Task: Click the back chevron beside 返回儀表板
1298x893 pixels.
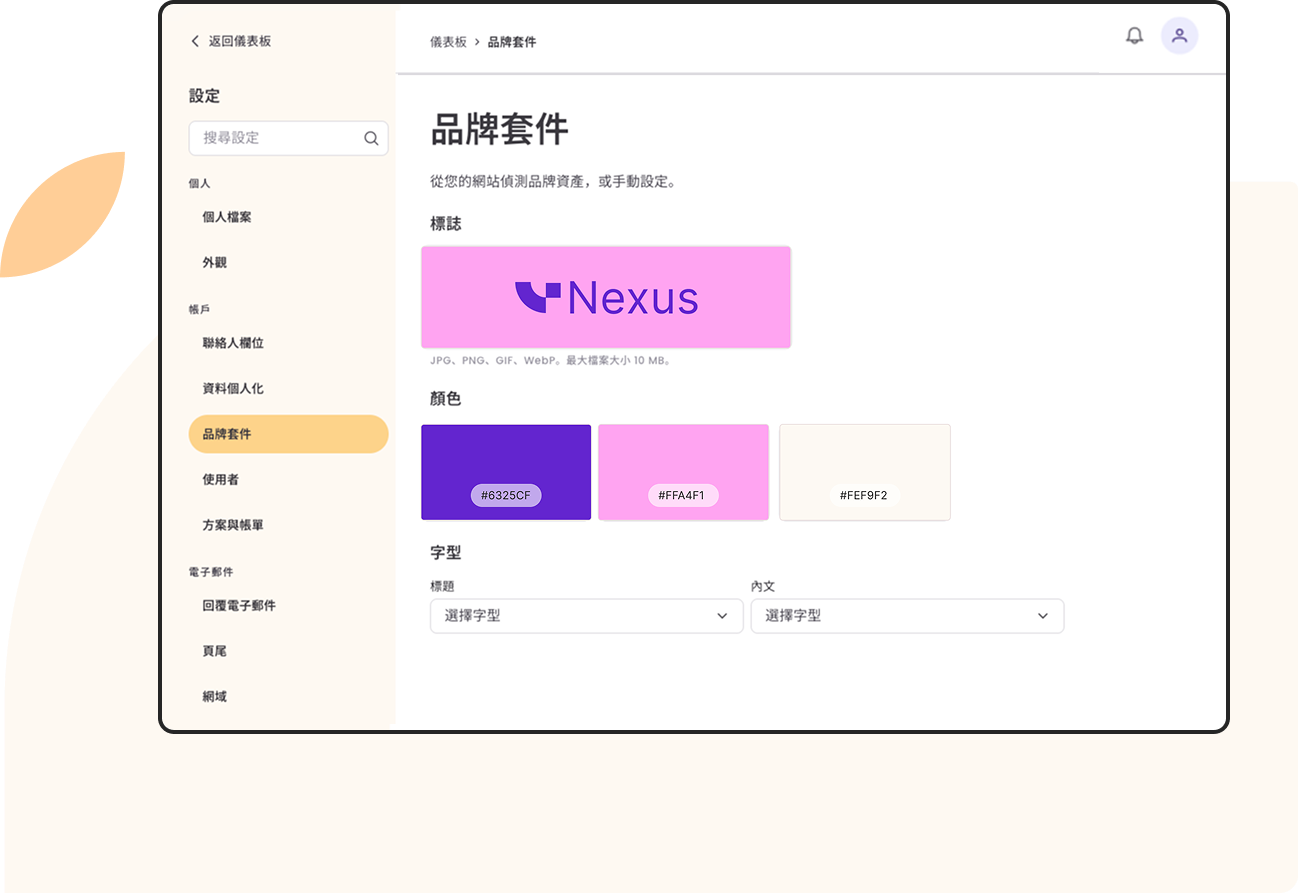Action: coord(195,41)
